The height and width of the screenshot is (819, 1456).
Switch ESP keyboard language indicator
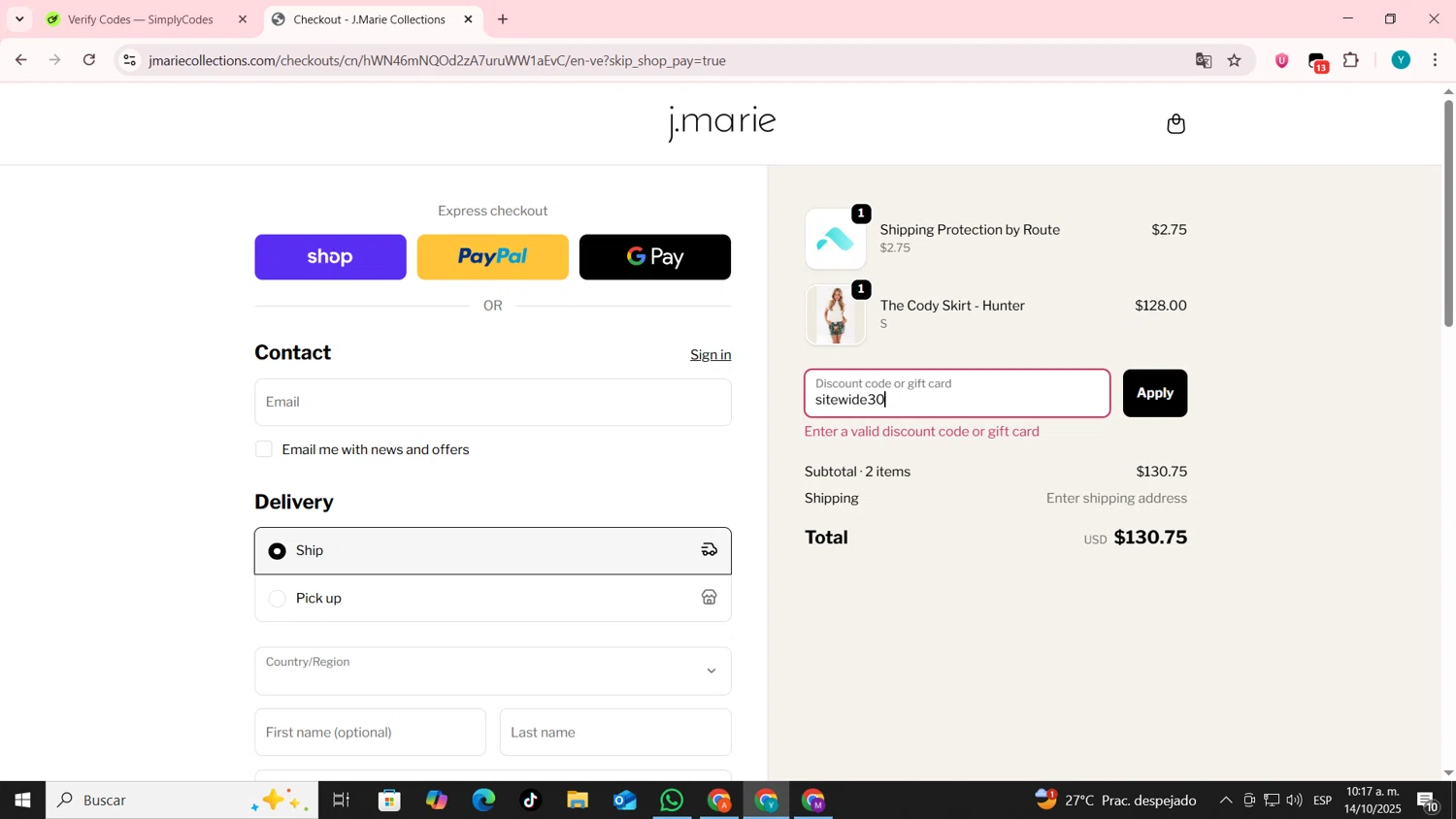1323,801
